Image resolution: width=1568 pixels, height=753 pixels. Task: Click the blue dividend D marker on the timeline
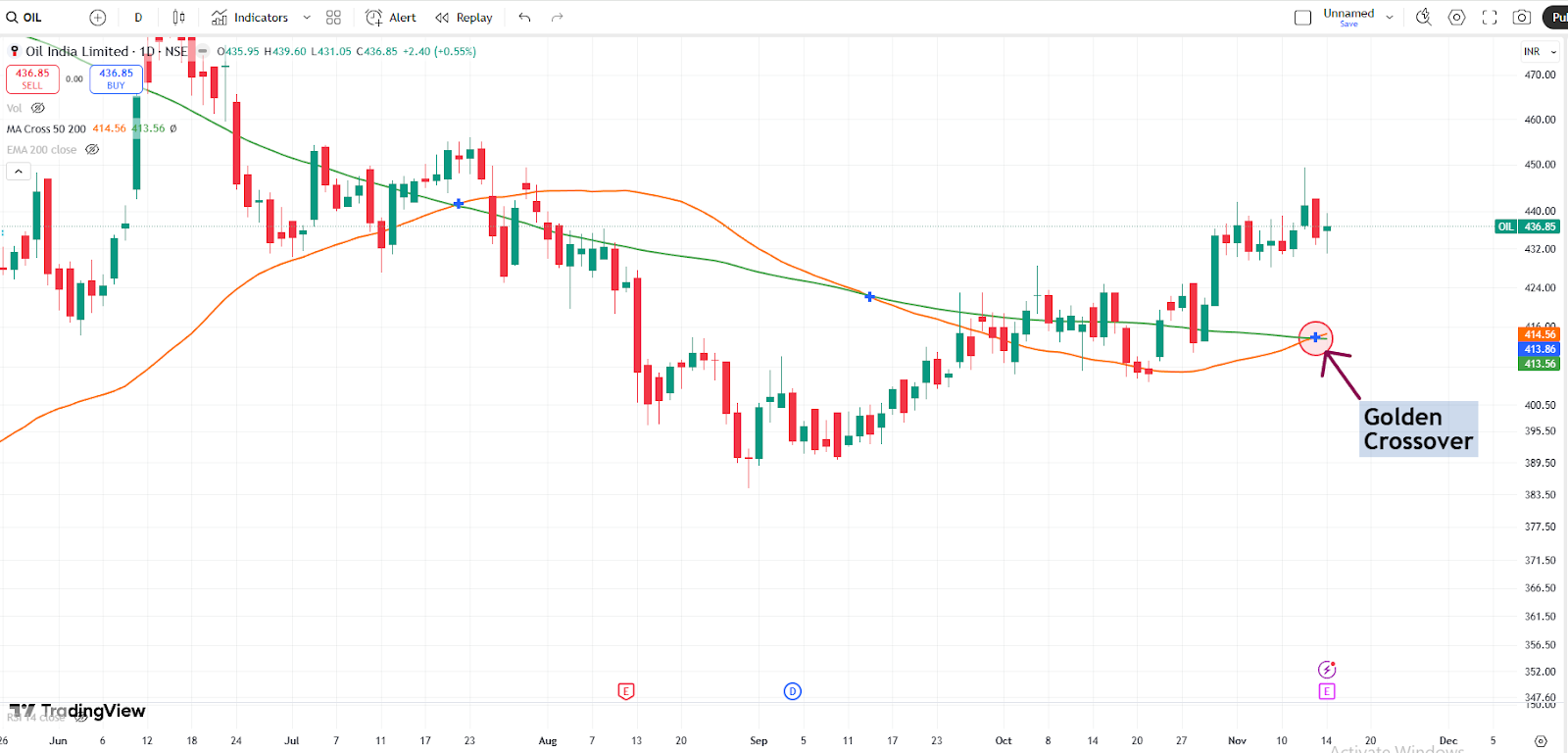pyautogui.click(x=793, y=691)
